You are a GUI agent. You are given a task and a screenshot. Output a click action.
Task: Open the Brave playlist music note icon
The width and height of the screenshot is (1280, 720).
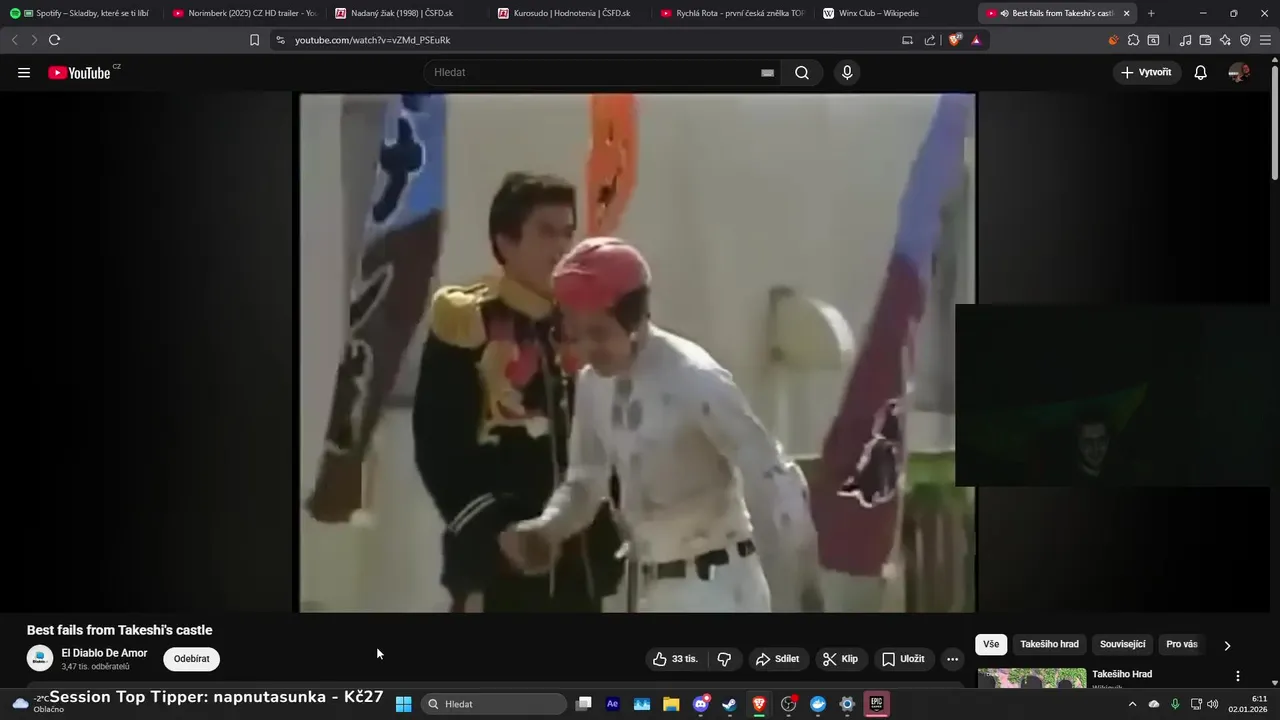pos(1186,40)
